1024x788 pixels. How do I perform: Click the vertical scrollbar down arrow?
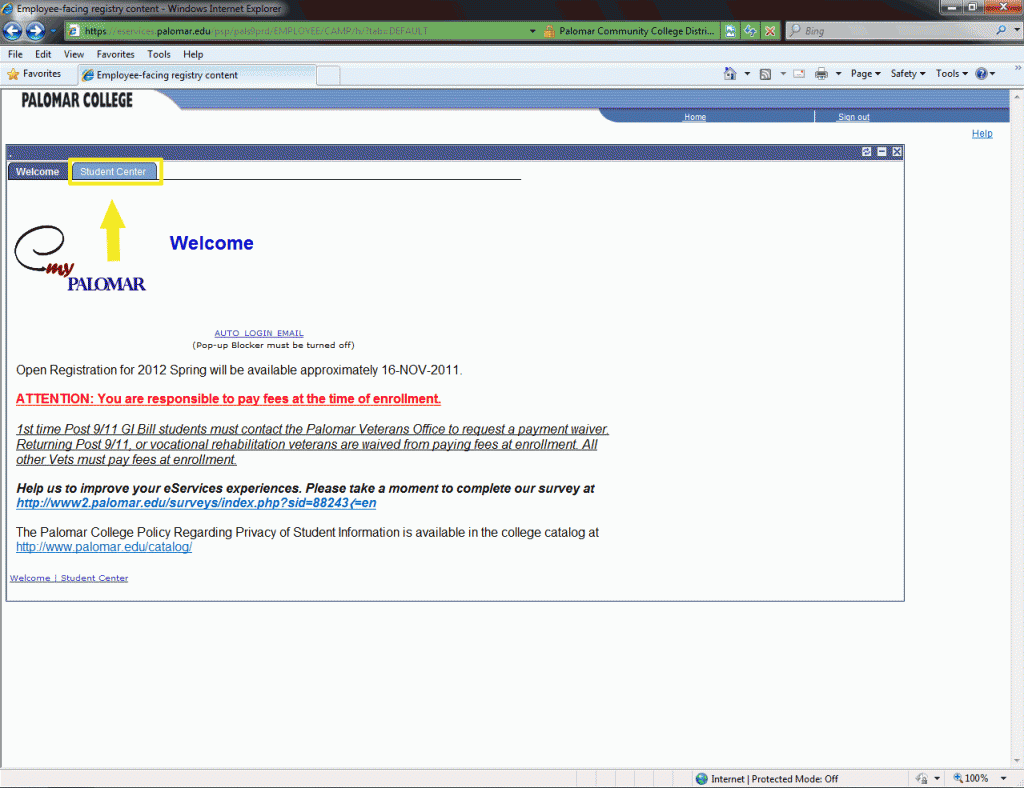point(1017,761)
